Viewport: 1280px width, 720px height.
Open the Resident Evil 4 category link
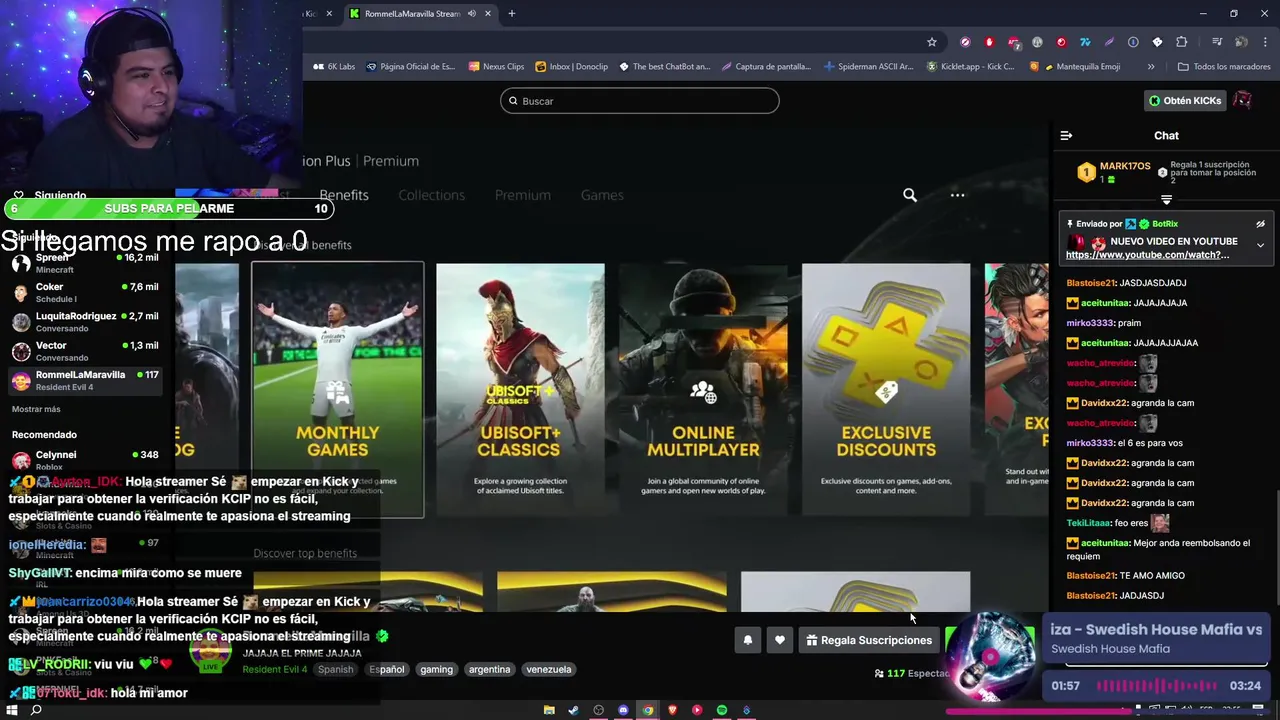tap(274, 670)
